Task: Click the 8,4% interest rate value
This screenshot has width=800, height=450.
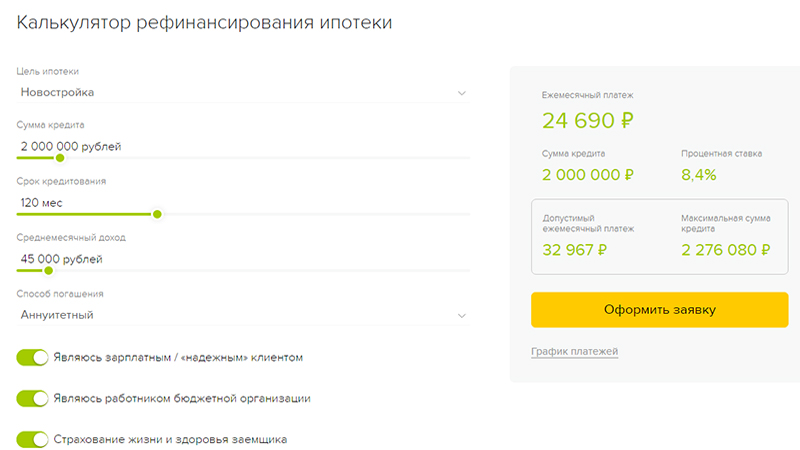Action: click(699, 175)
